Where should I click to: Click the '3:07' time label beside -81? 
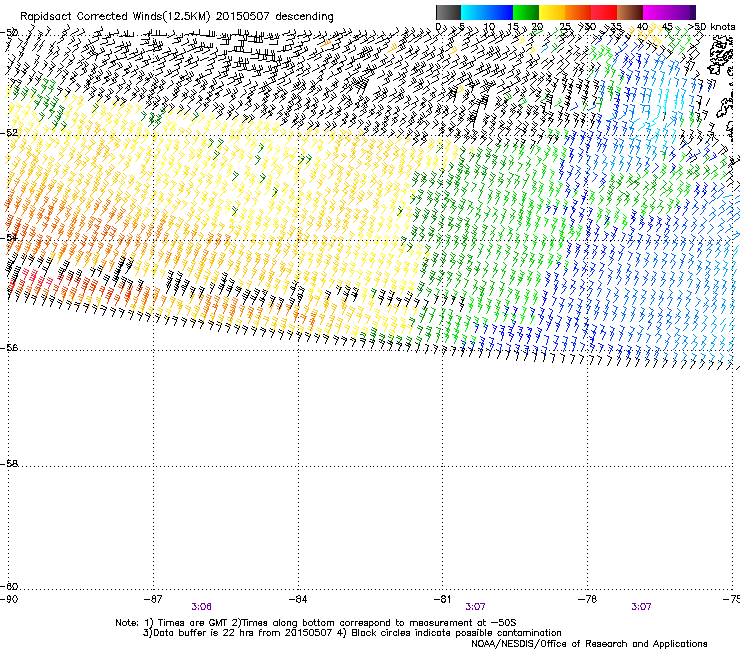click(475, 607)
